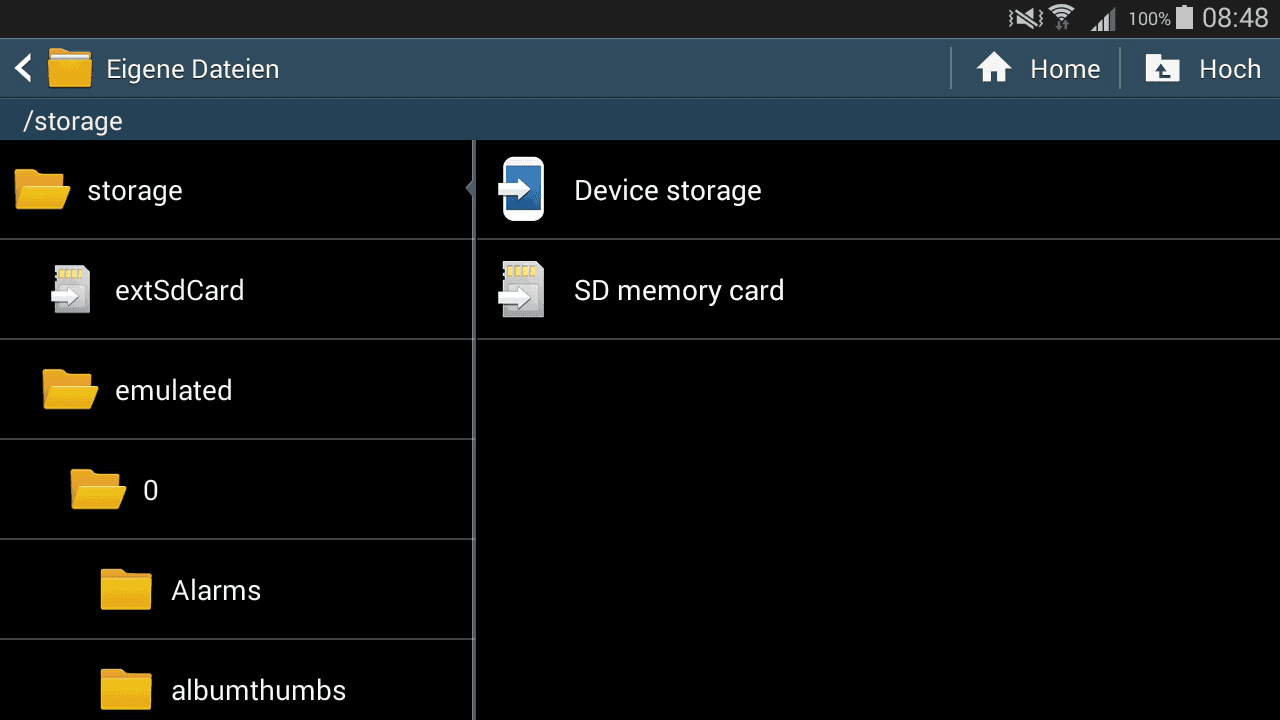Select the albumthumbs folder
The width and height of the screenshot is (1280, 720).
click(x=236, y=685)
